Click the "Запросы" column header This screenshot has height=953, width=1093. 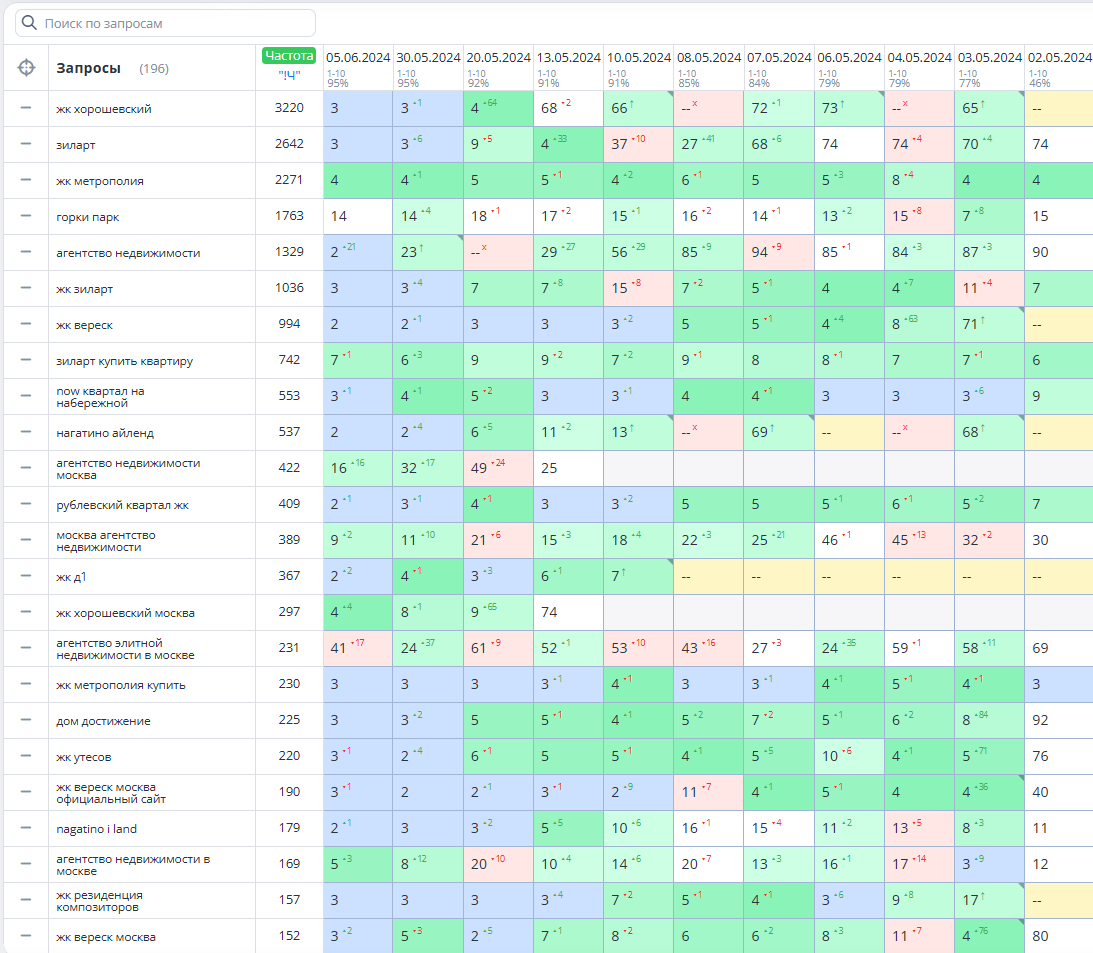pos(88,68)
